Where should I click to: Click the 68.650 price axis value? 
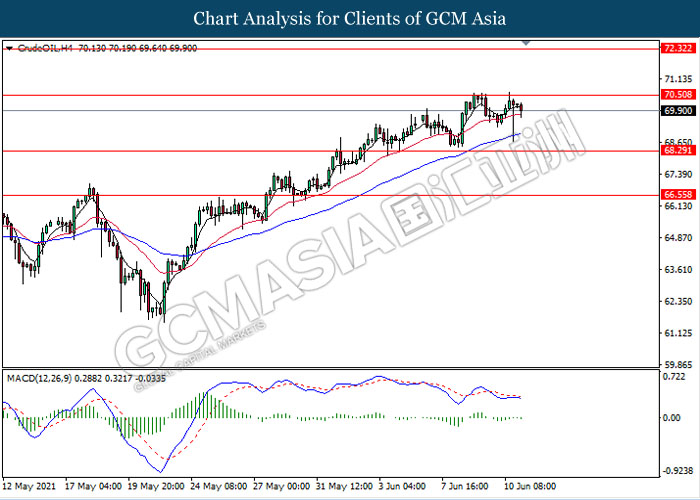tap(678, 141)
